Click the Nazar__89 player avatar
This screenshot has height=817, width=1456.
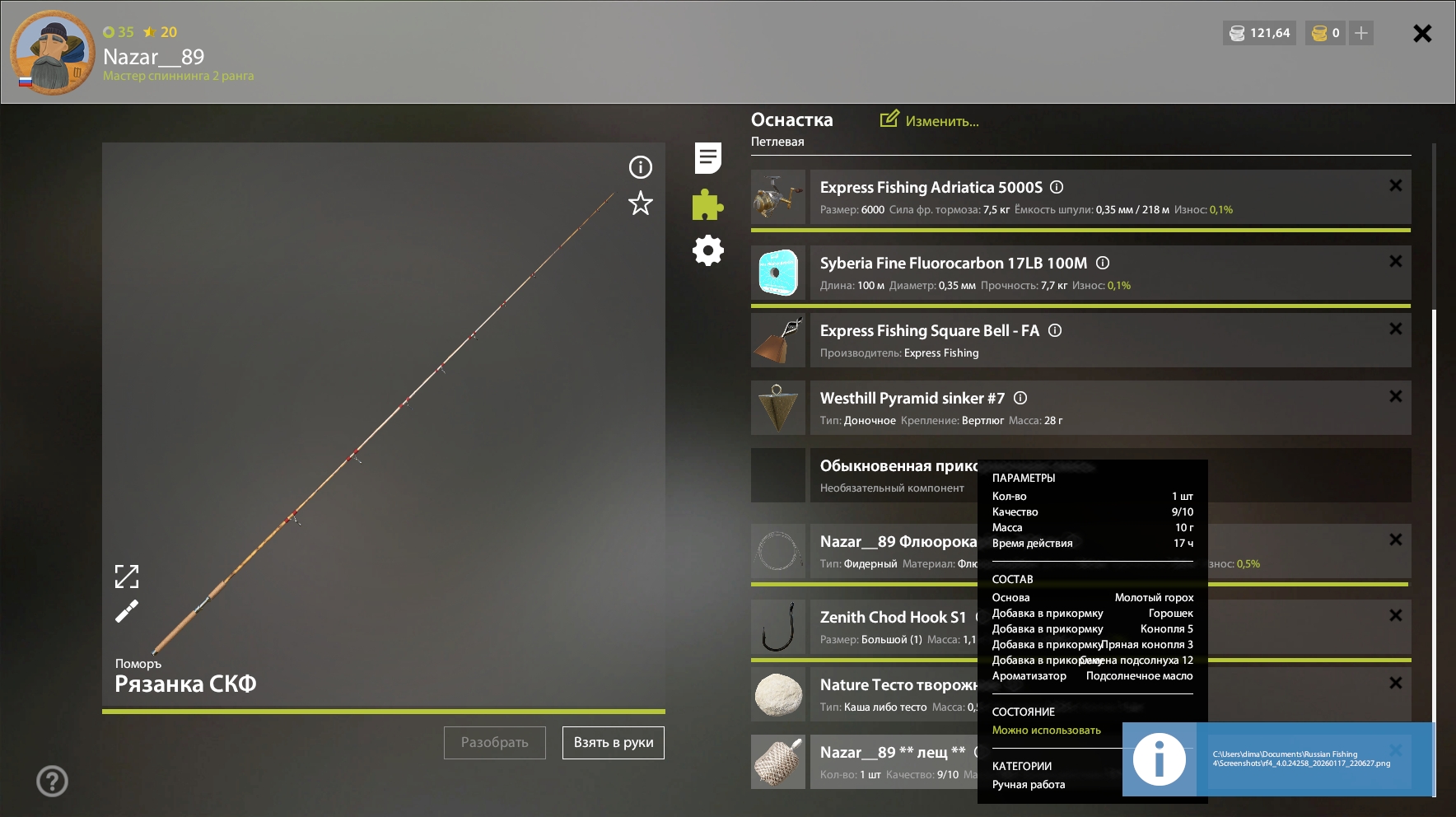point(52,53)
